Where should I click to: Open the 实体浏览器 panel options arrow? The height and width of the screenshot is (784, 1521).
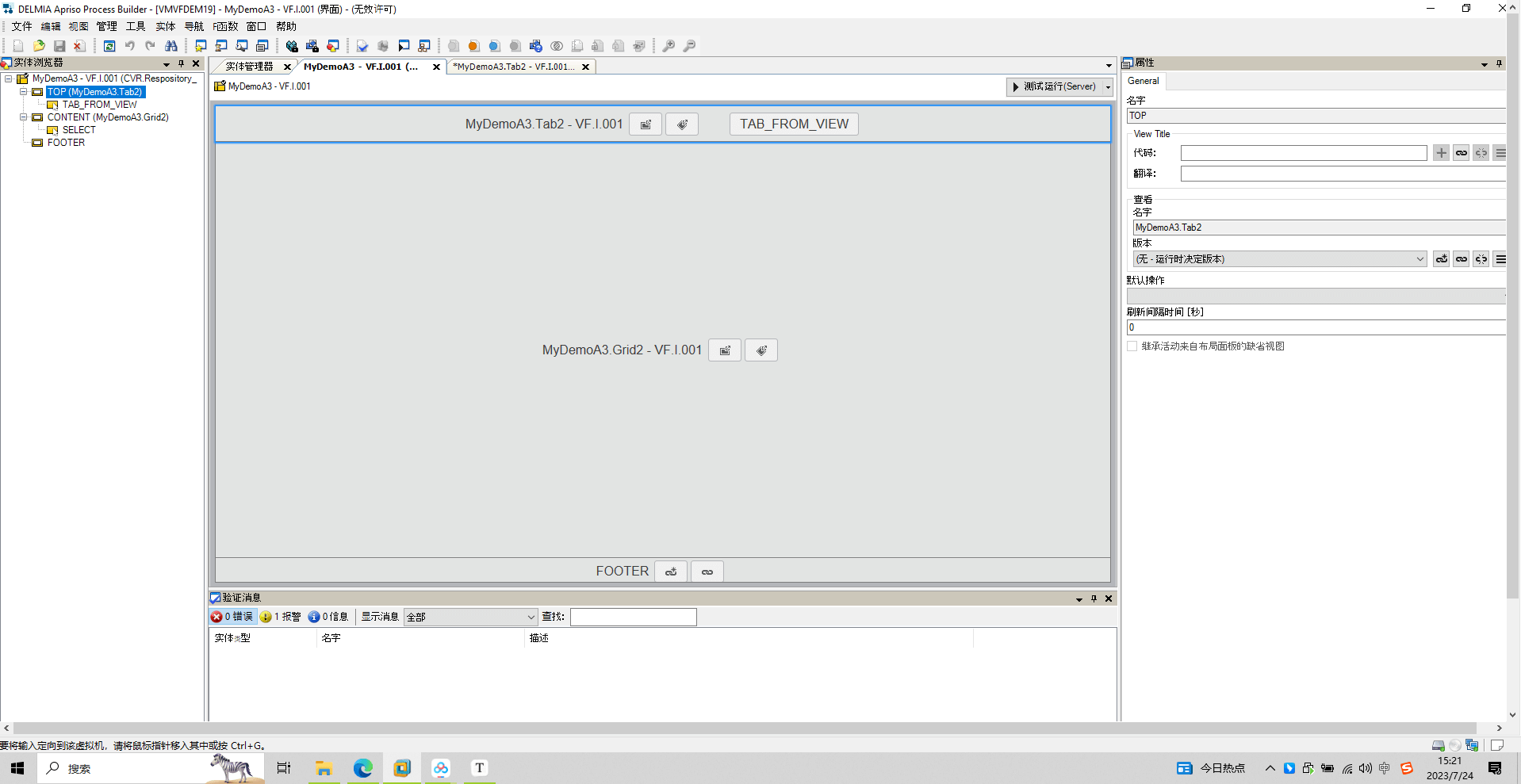click(167, 64)
